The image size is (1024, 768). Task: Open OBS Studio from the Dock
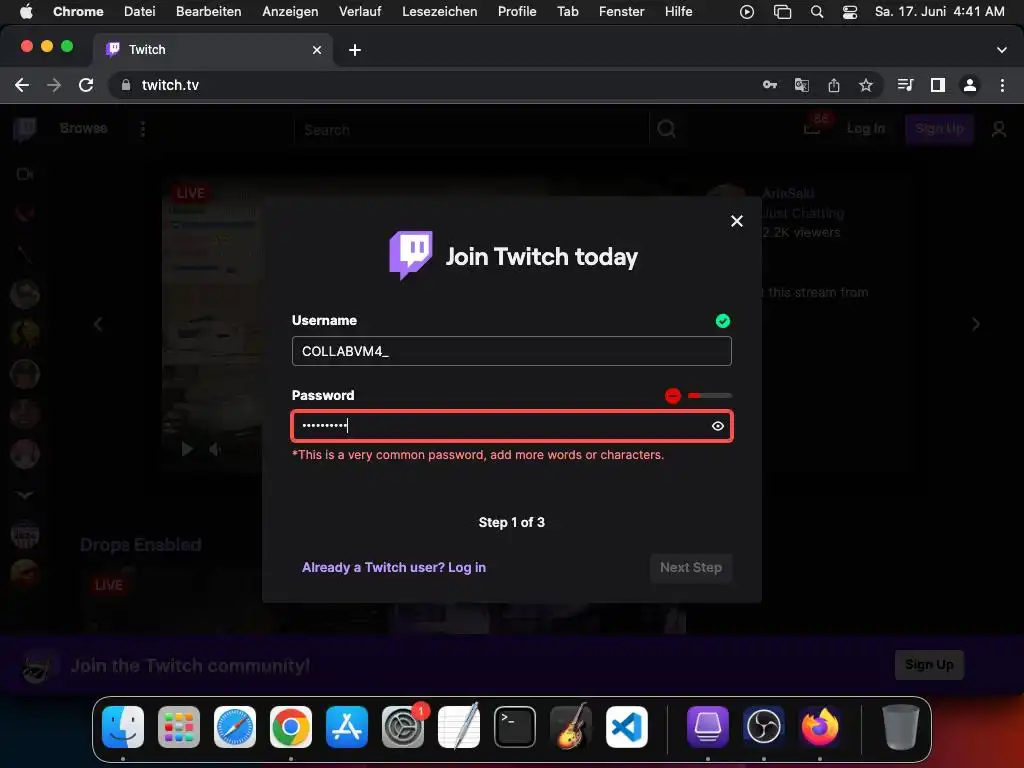763,727
